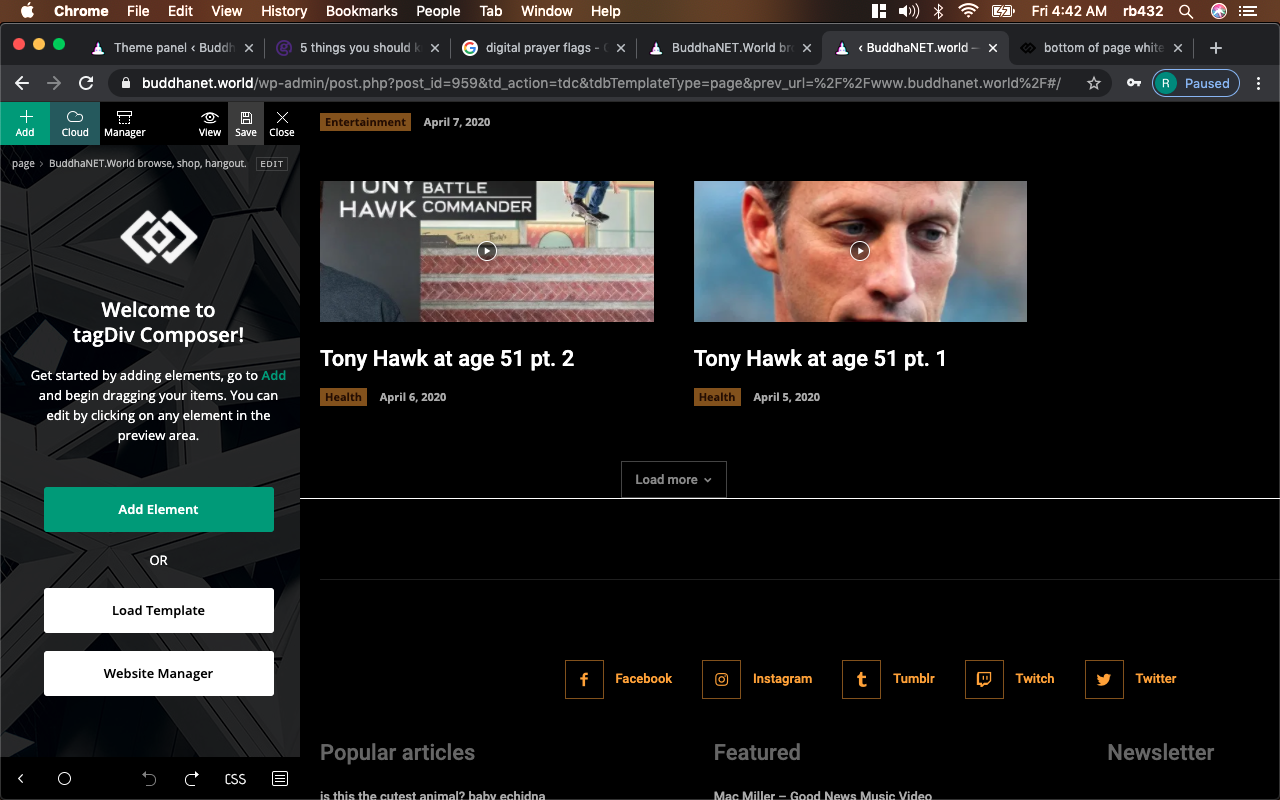Open the Website Manager button
Screen dimensions: 1280x800
click(159, 673)
